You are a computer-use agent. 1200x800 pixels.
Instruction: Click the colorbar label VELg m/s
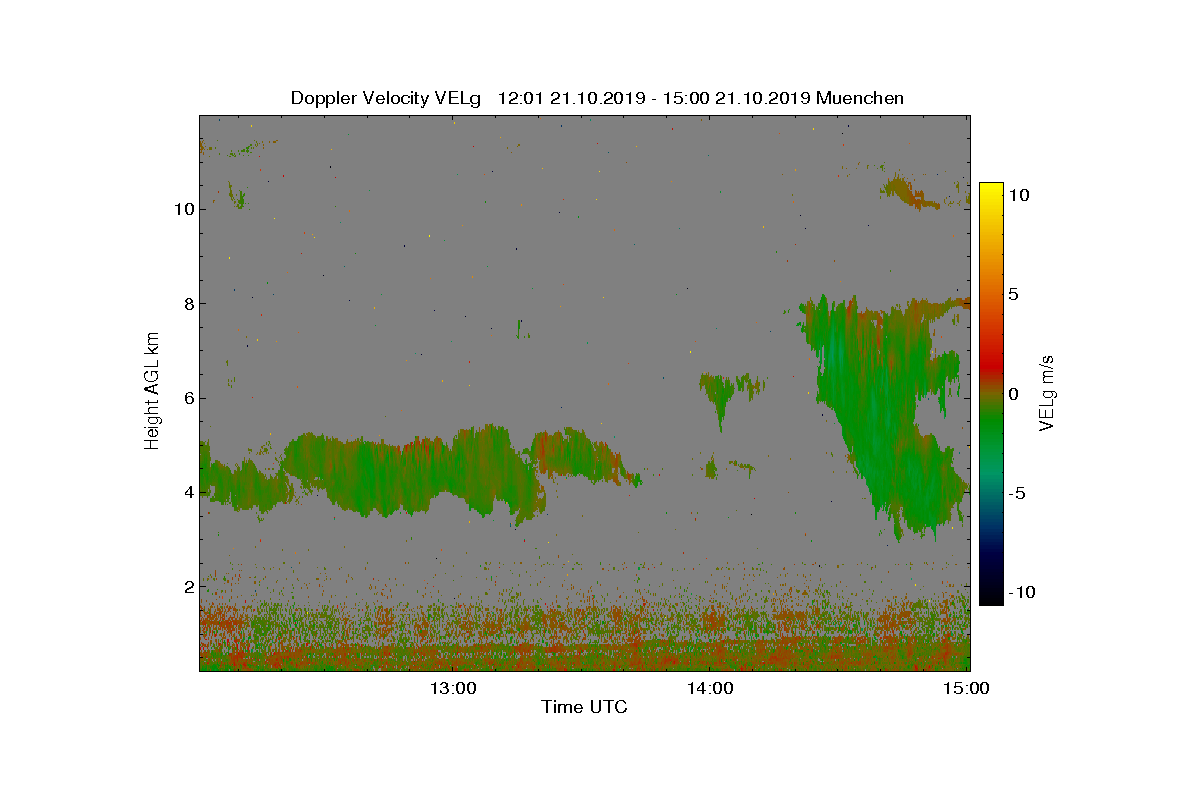[x=1047, y=392]
